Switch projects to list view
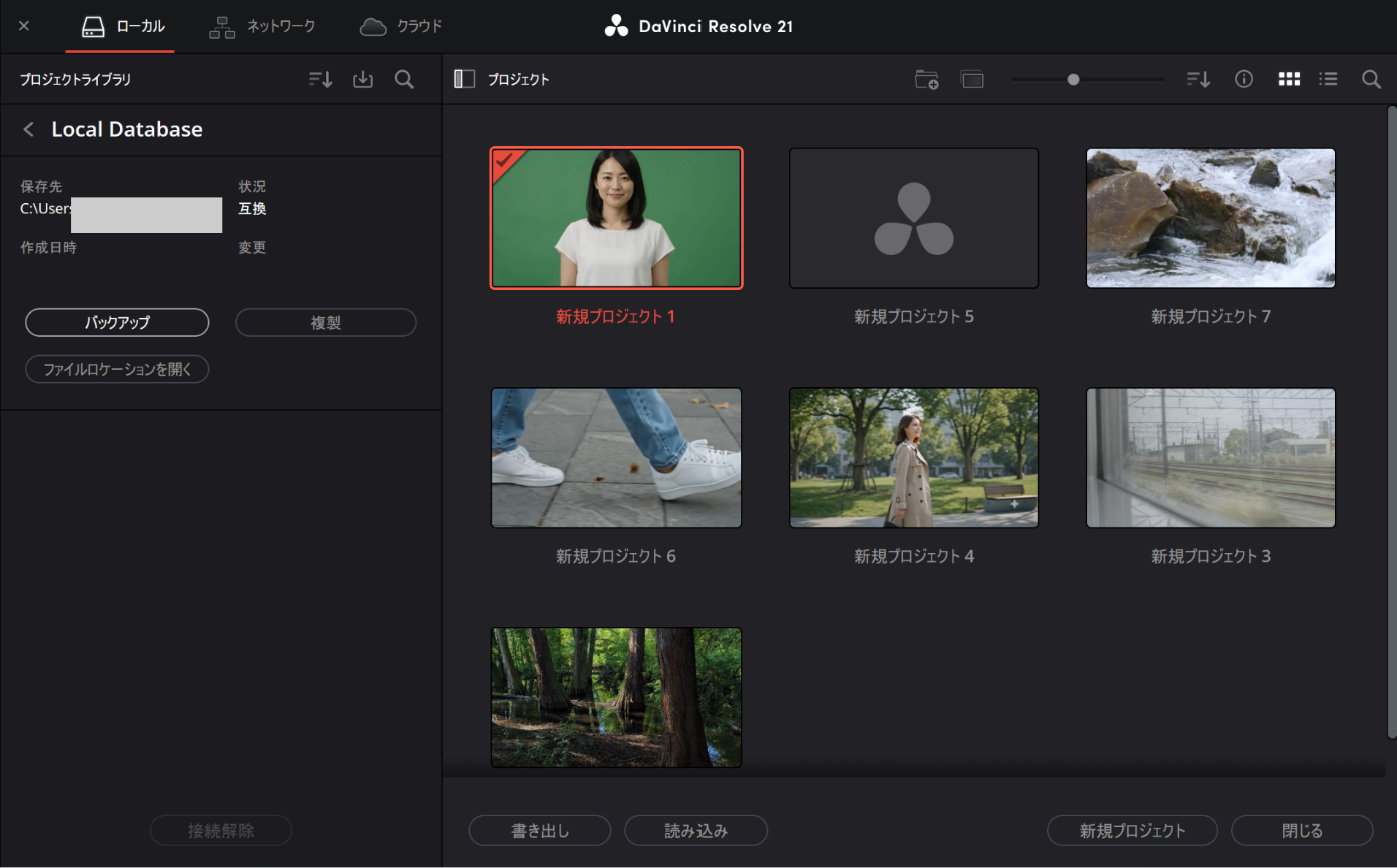1397x868 pixels. coord(1328,79)
